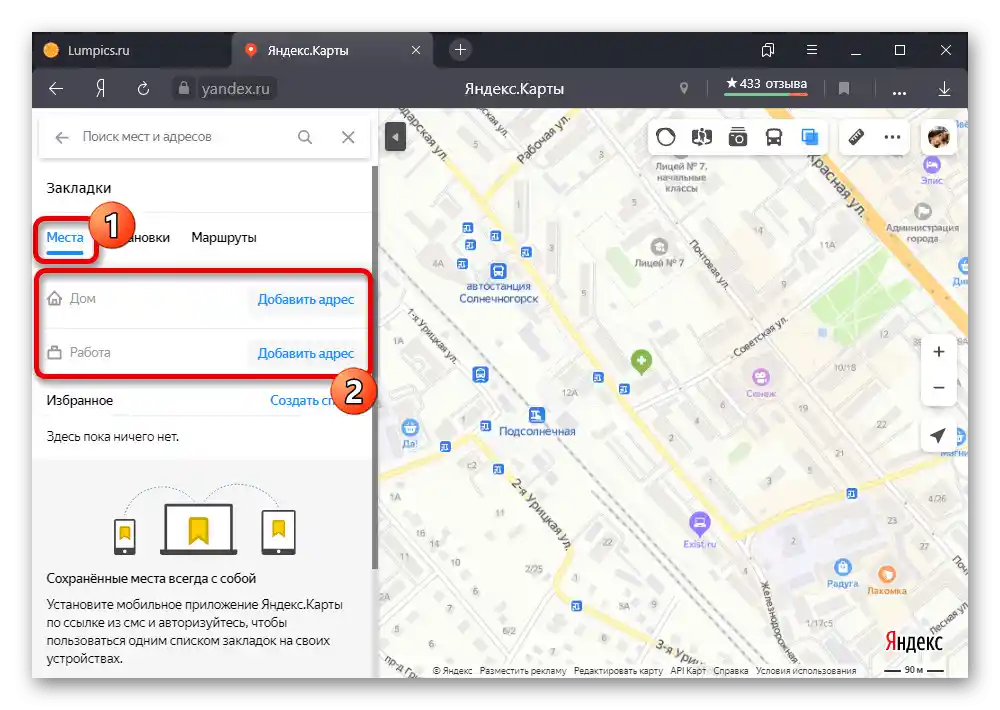Open the Условия использования link

(x=806, y=670)
